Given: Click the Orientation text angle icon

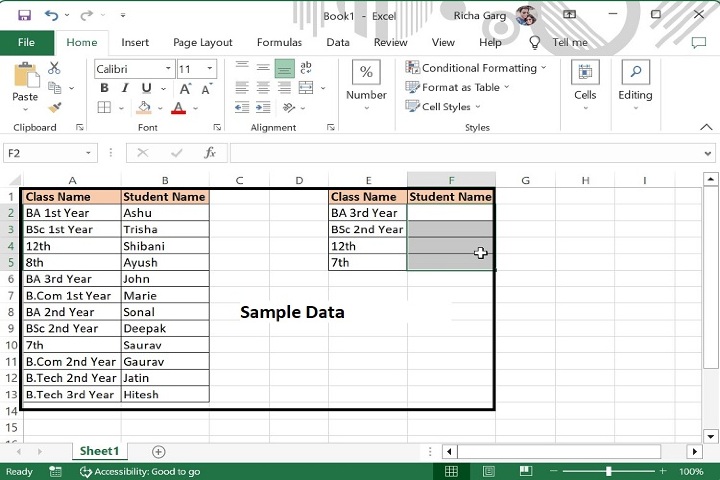Looking at the screenshot, I should click(x=289, y=107).
